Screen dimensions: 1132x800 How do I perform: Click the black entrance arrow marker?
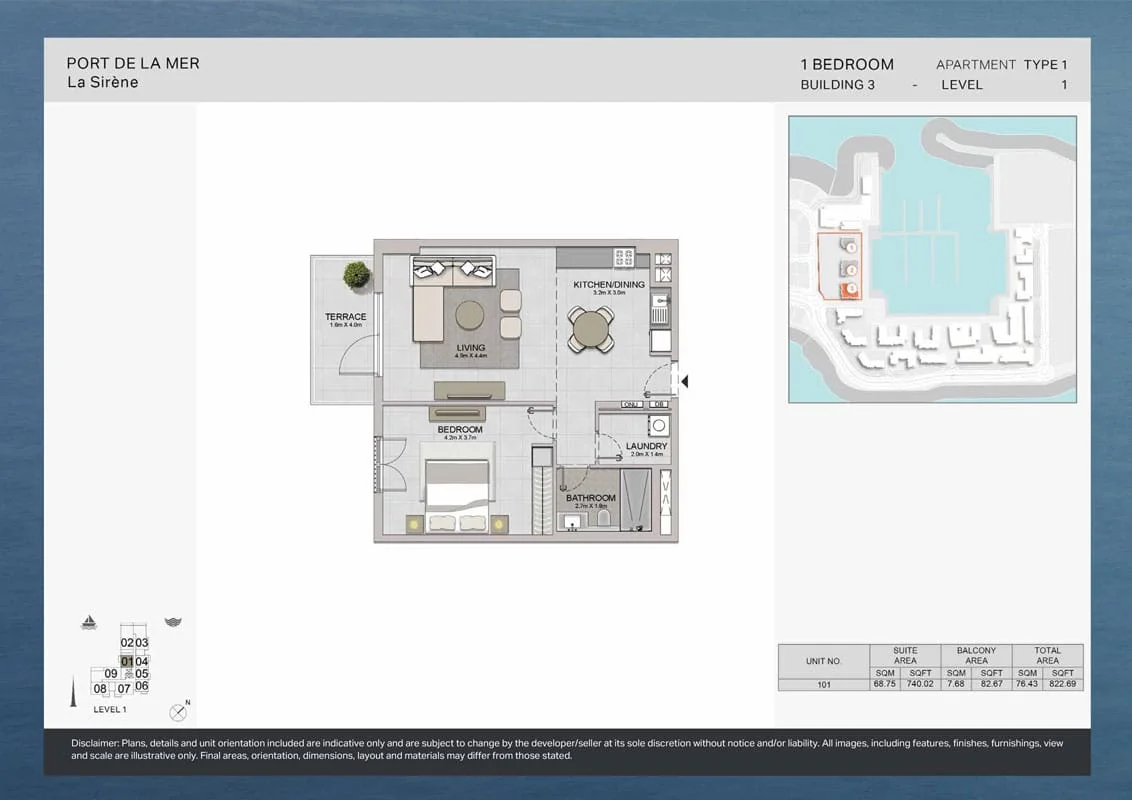click(x=684, y=380)
